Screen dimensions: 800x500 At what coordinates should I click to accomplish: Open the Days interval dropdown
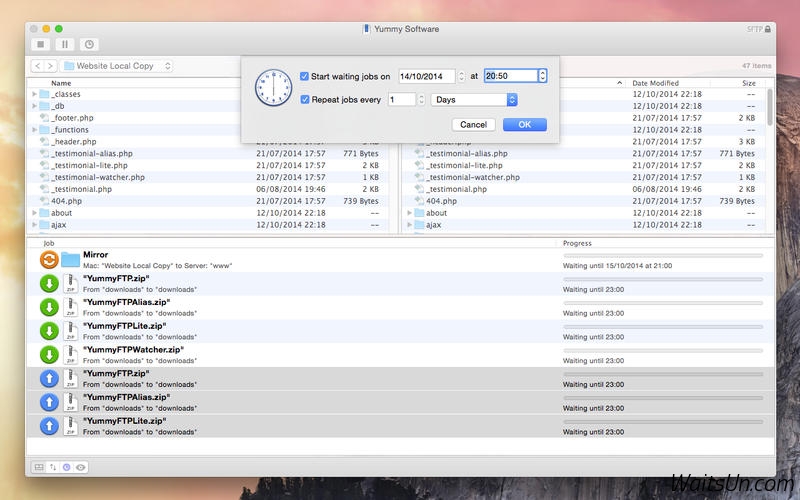point(474,100)
